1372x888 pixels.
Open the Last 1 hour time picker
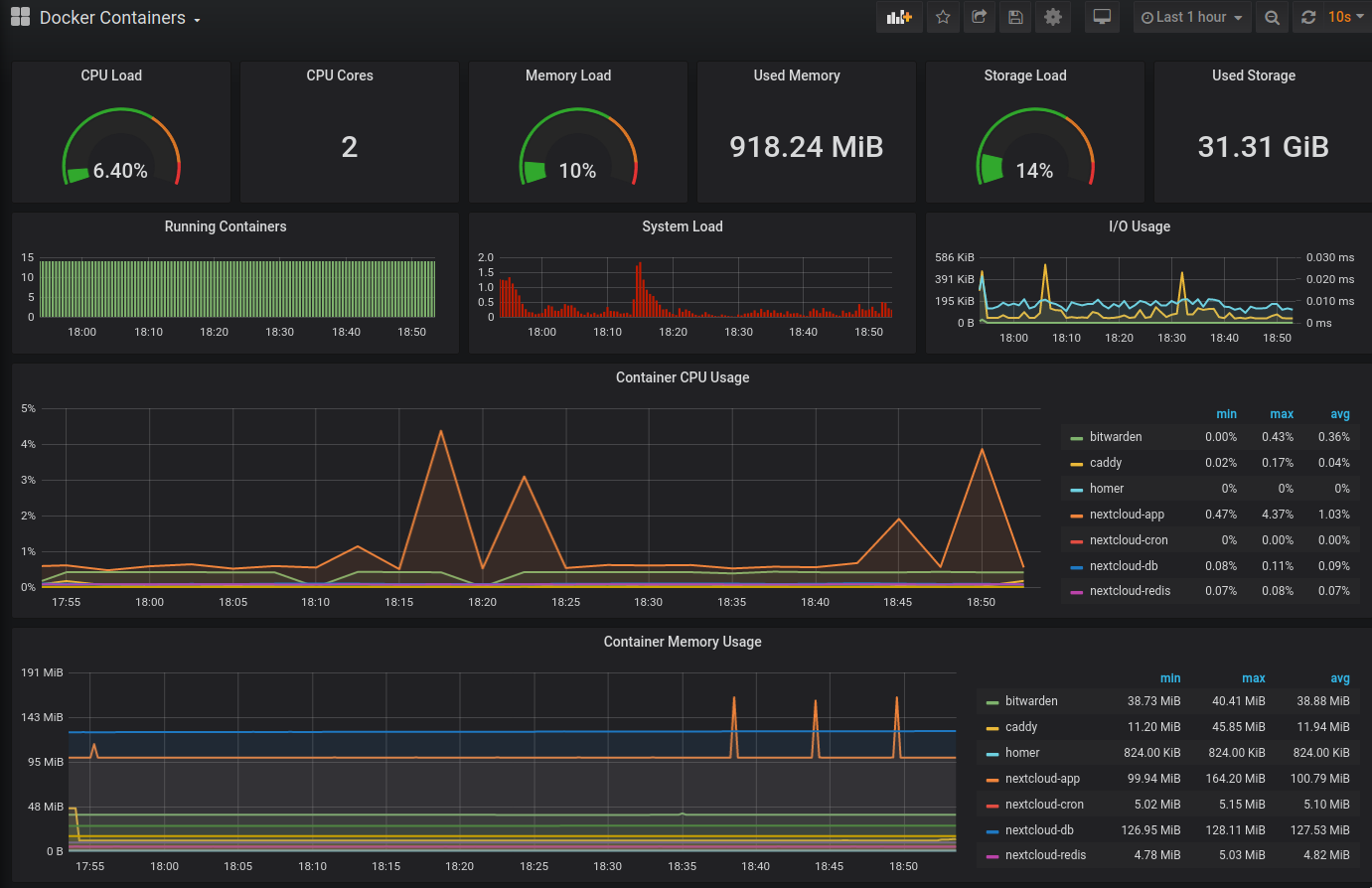pyautogui.click(x=1192, y=17)
